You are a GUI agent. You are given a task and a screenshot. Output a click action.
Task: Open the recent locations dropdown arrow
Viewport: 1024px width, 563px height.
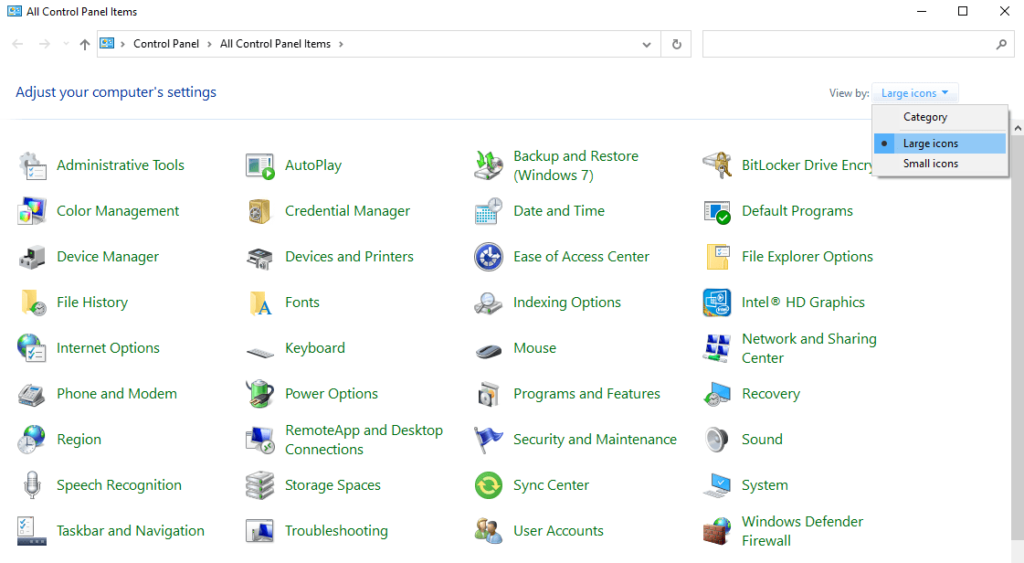(66, 44)
